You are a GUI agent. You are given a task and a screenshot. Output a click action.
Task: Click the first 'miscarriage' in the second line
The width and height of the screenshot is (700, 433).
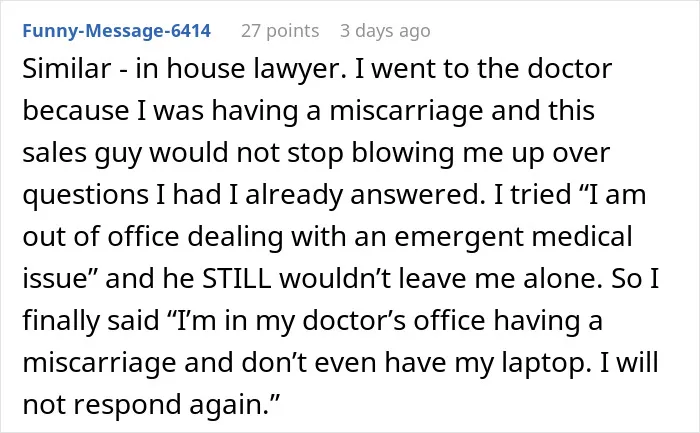click(x=406, y=112)
